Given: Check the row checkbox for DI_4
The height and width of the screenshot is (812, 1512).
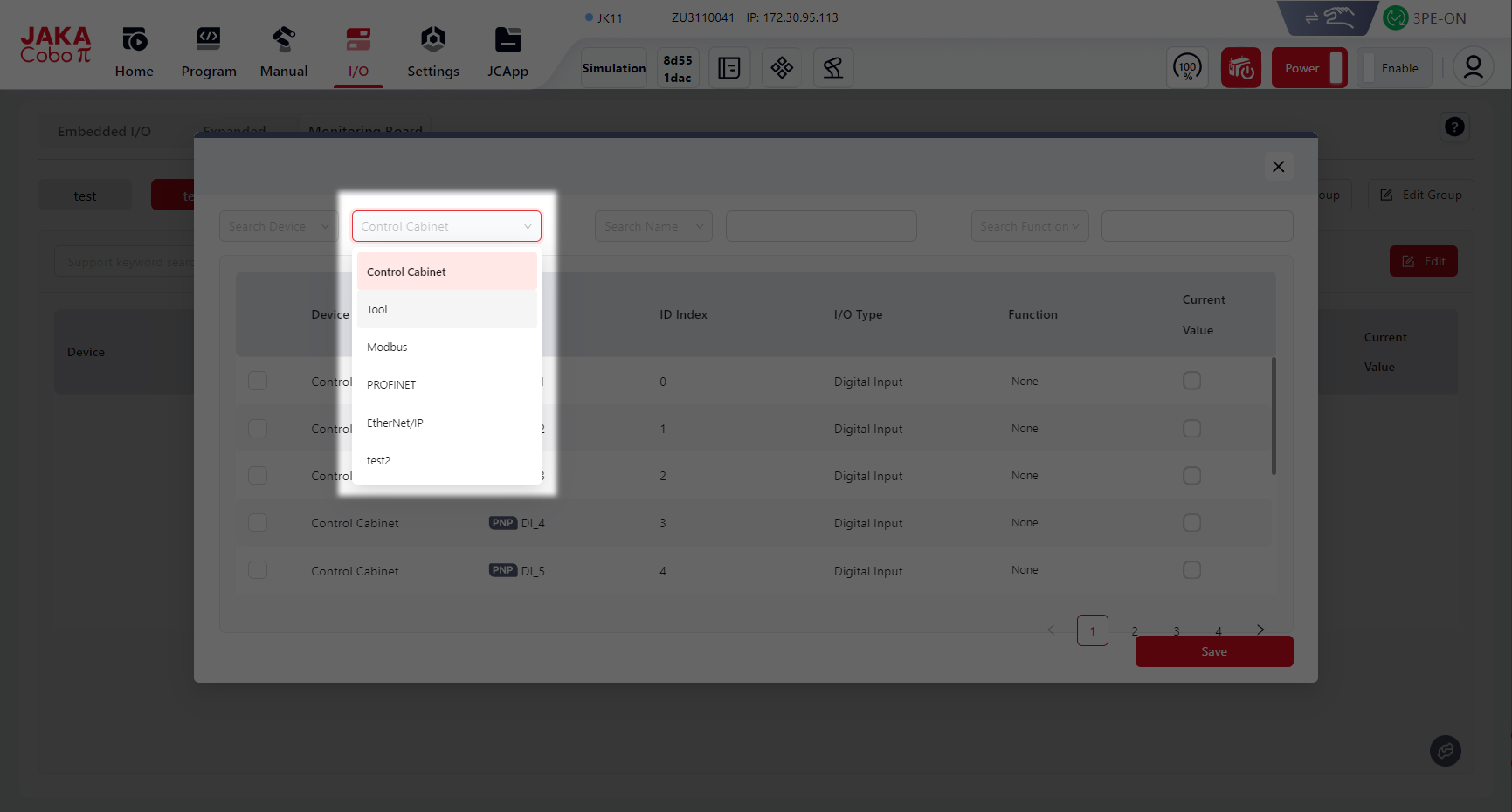Looking at the screenshot, I should click(258, 523).
